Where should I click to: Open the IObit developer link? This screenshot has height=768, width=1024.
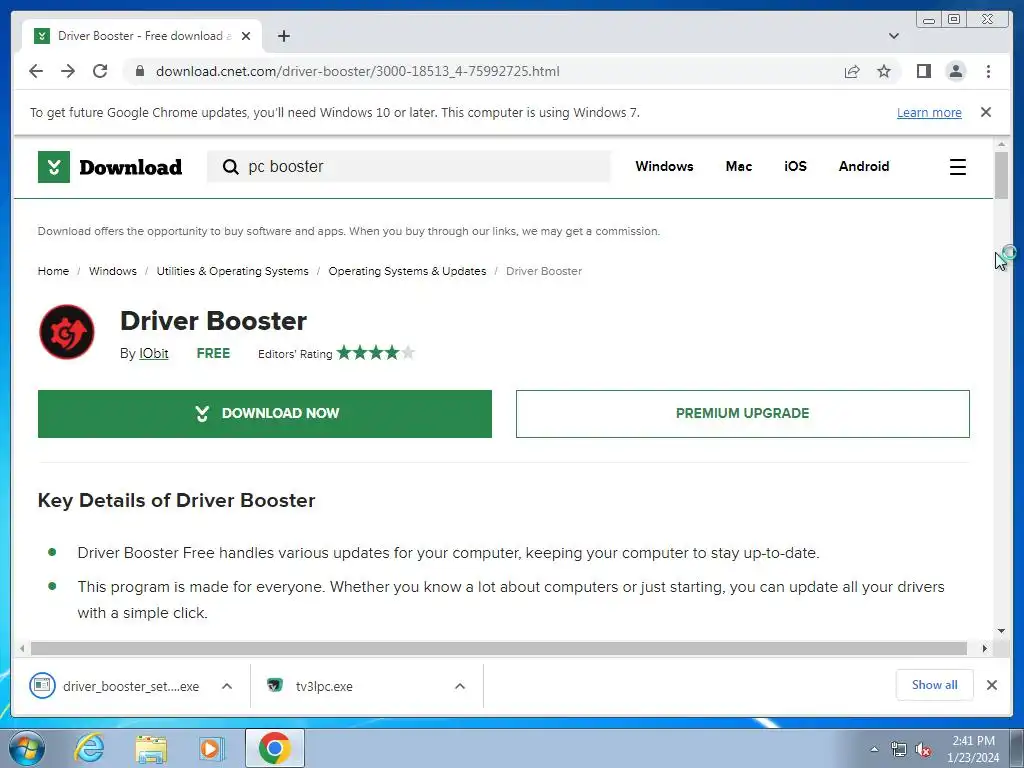click(x=153, y=353)
